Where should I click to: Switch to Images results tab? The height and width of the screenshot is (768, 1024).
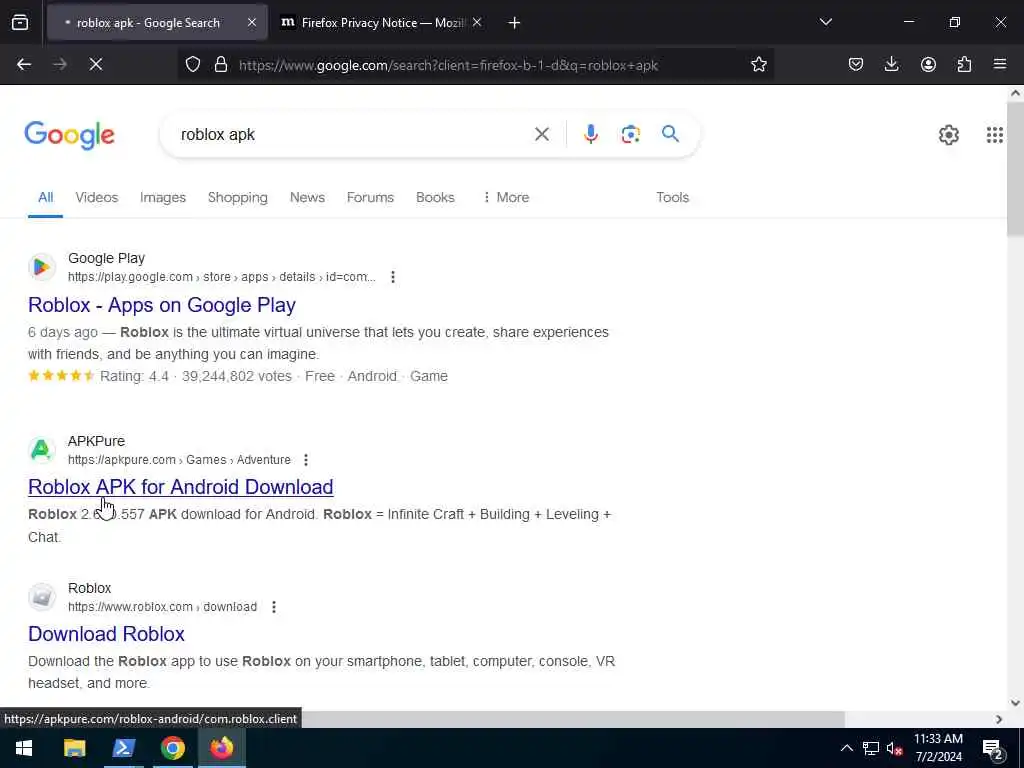click(x=163, y=197)
